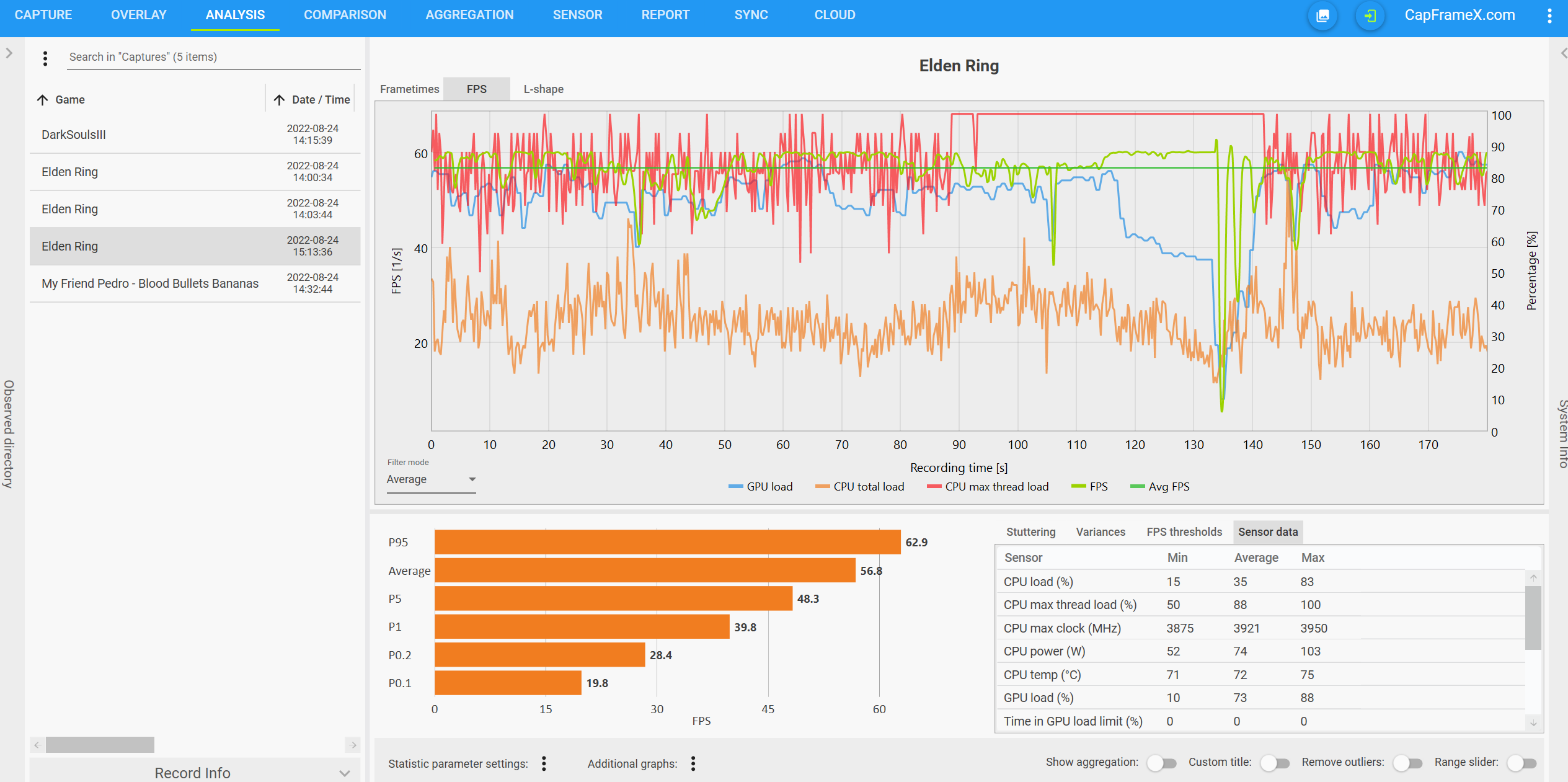Screen dimensions: 1568x782
Task: Click left arrow of captures horizontal scrollbar
Action: [37, 745]
